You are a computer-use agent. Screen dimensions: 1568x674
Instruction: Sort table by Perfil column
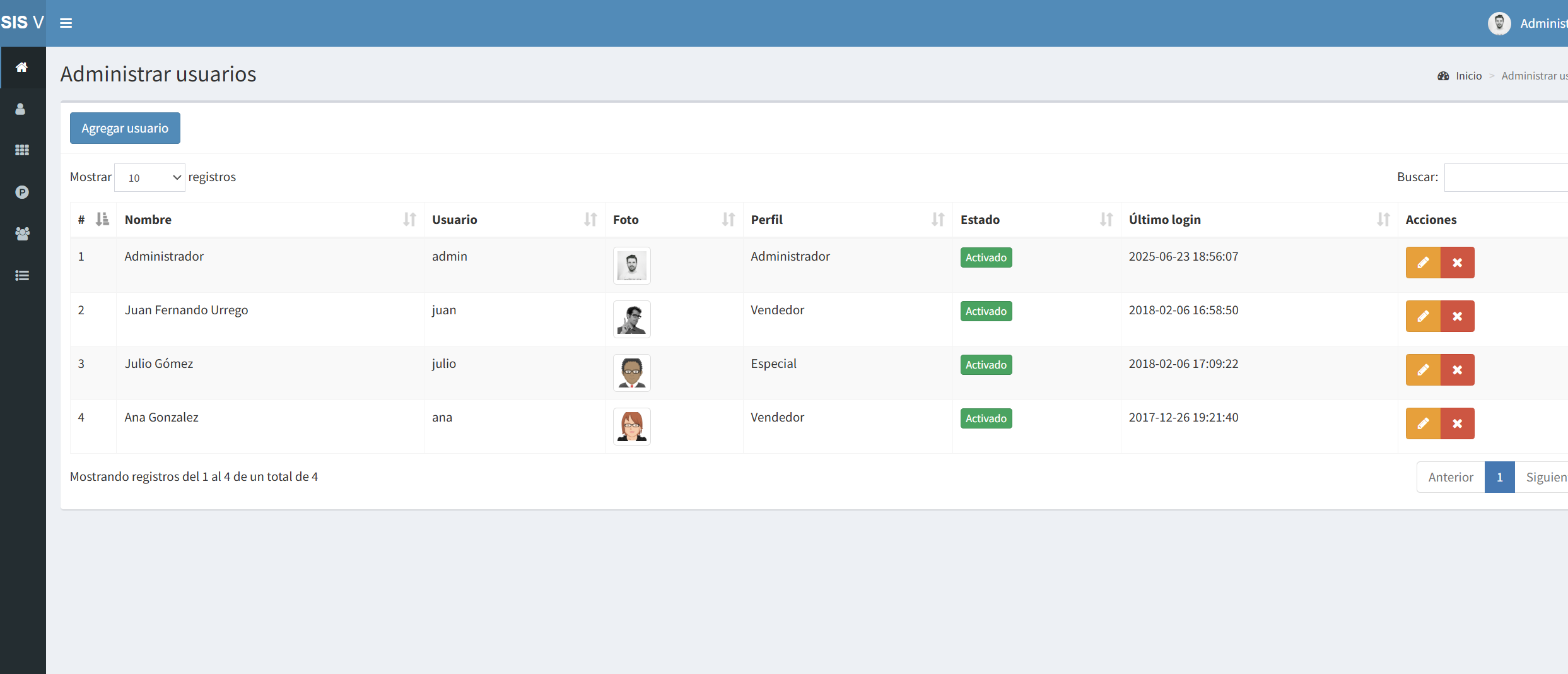(848, 220)
